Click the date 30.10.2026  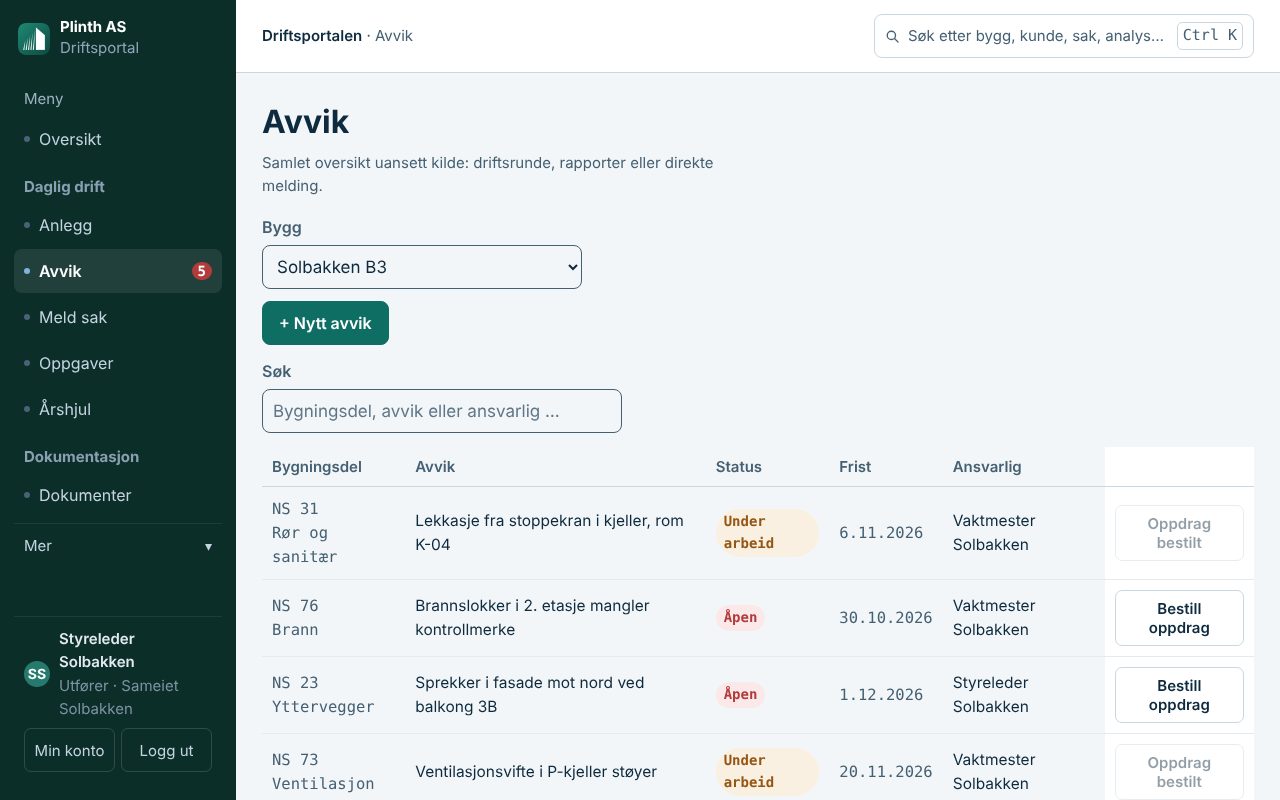point(886,618)
